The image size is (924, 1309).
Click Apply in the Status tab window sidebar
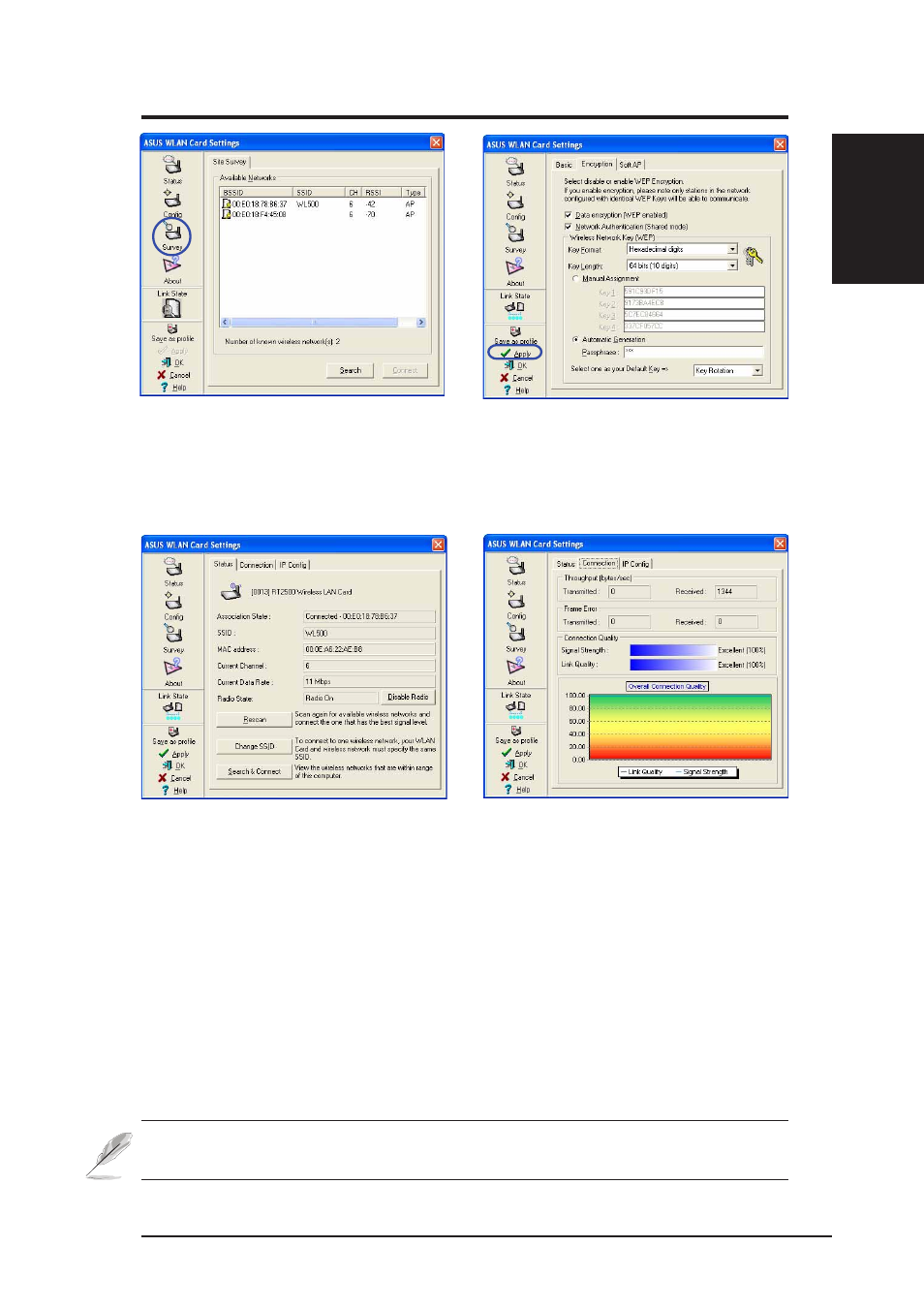click(173, 754)
